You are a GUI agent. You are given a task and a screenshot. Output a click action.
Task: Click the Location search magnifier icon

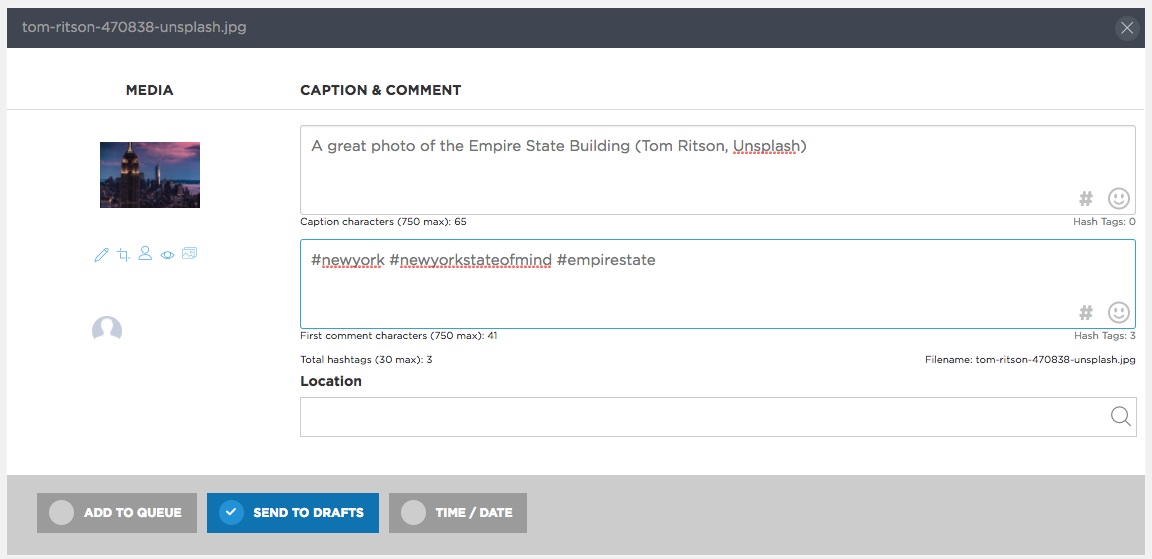[x=1120, y=416]
